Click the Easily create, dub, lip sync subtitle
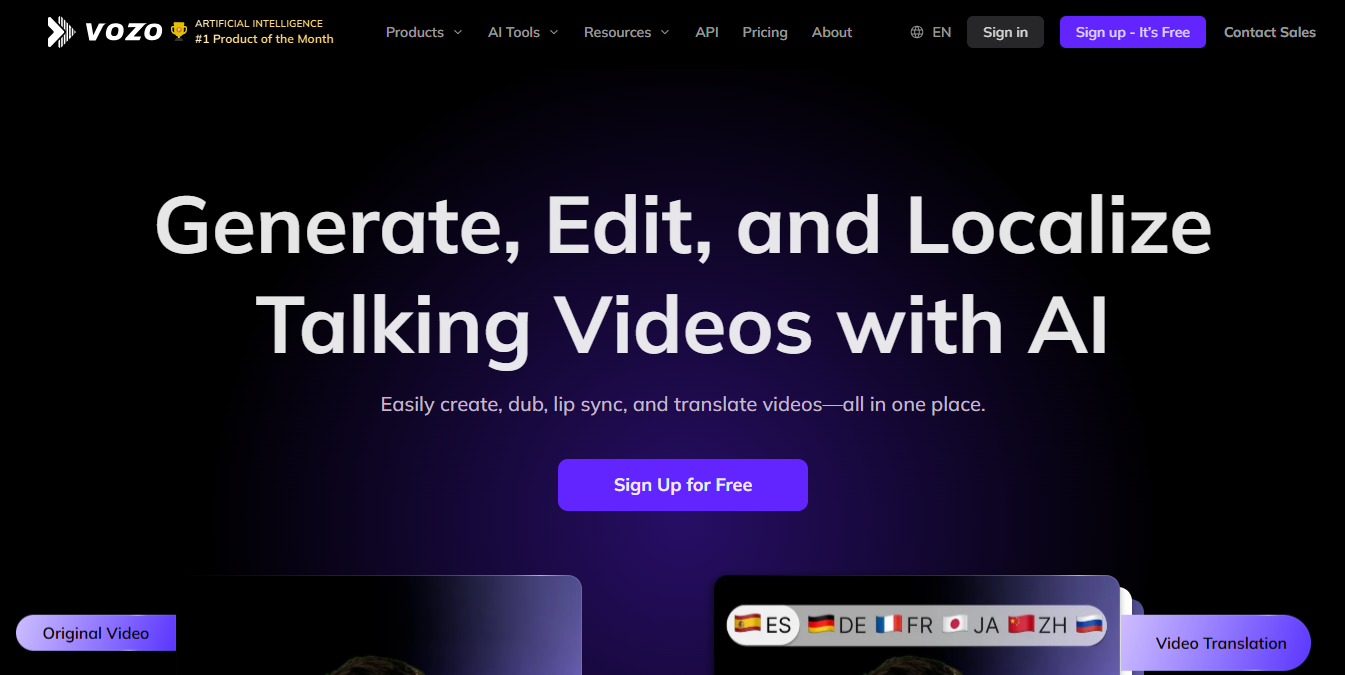This screenshot has height=675, width=1345. (683, 405)
